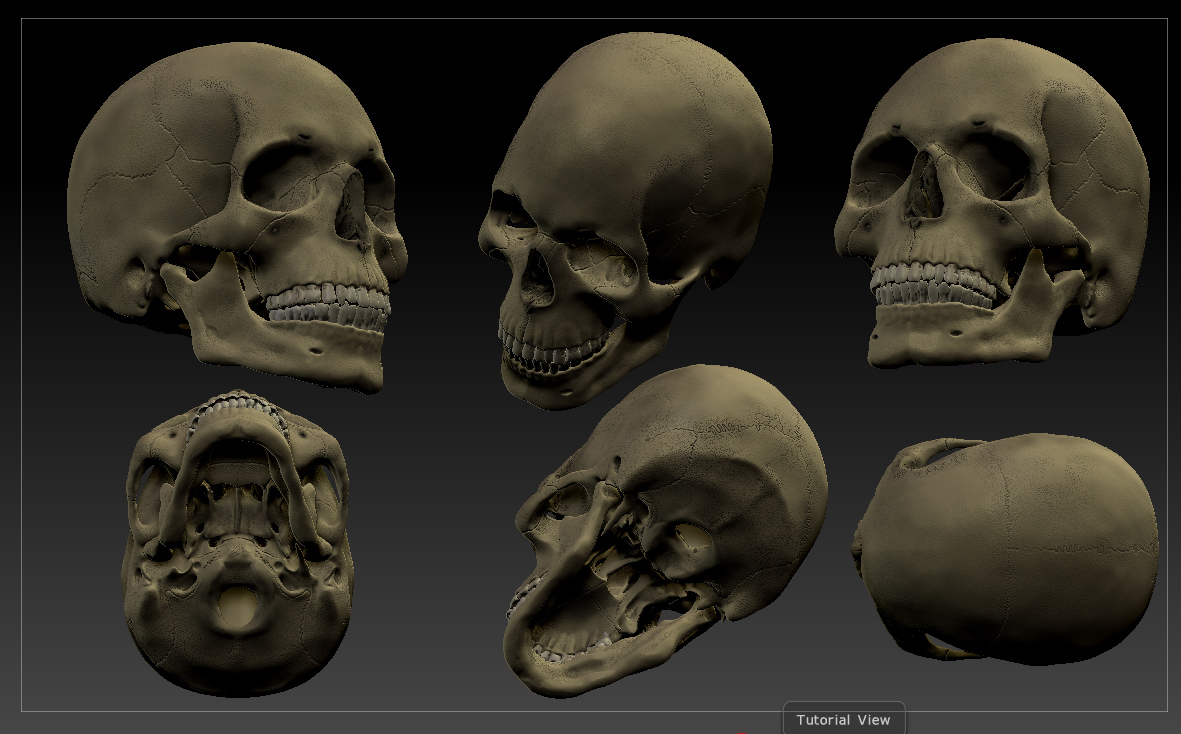1181x734 pixels.
Task: Select the top-left skull side view
Action: tap(237, 217)
